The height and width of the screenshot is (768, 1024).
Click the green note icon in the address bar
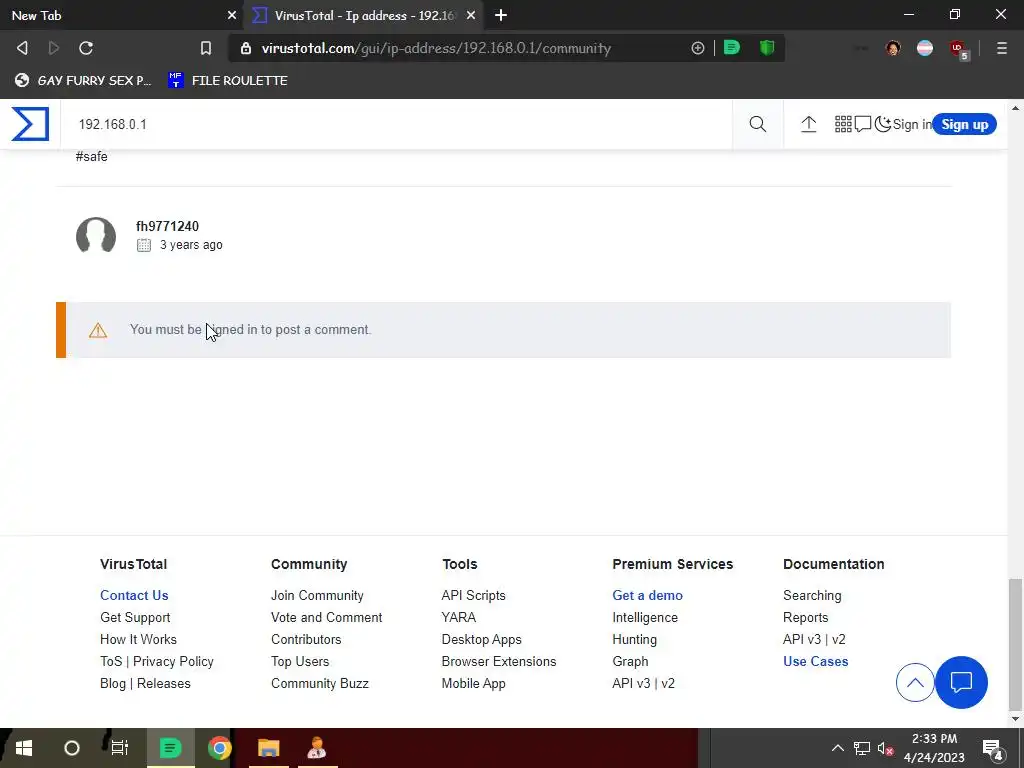click(731, 48)
